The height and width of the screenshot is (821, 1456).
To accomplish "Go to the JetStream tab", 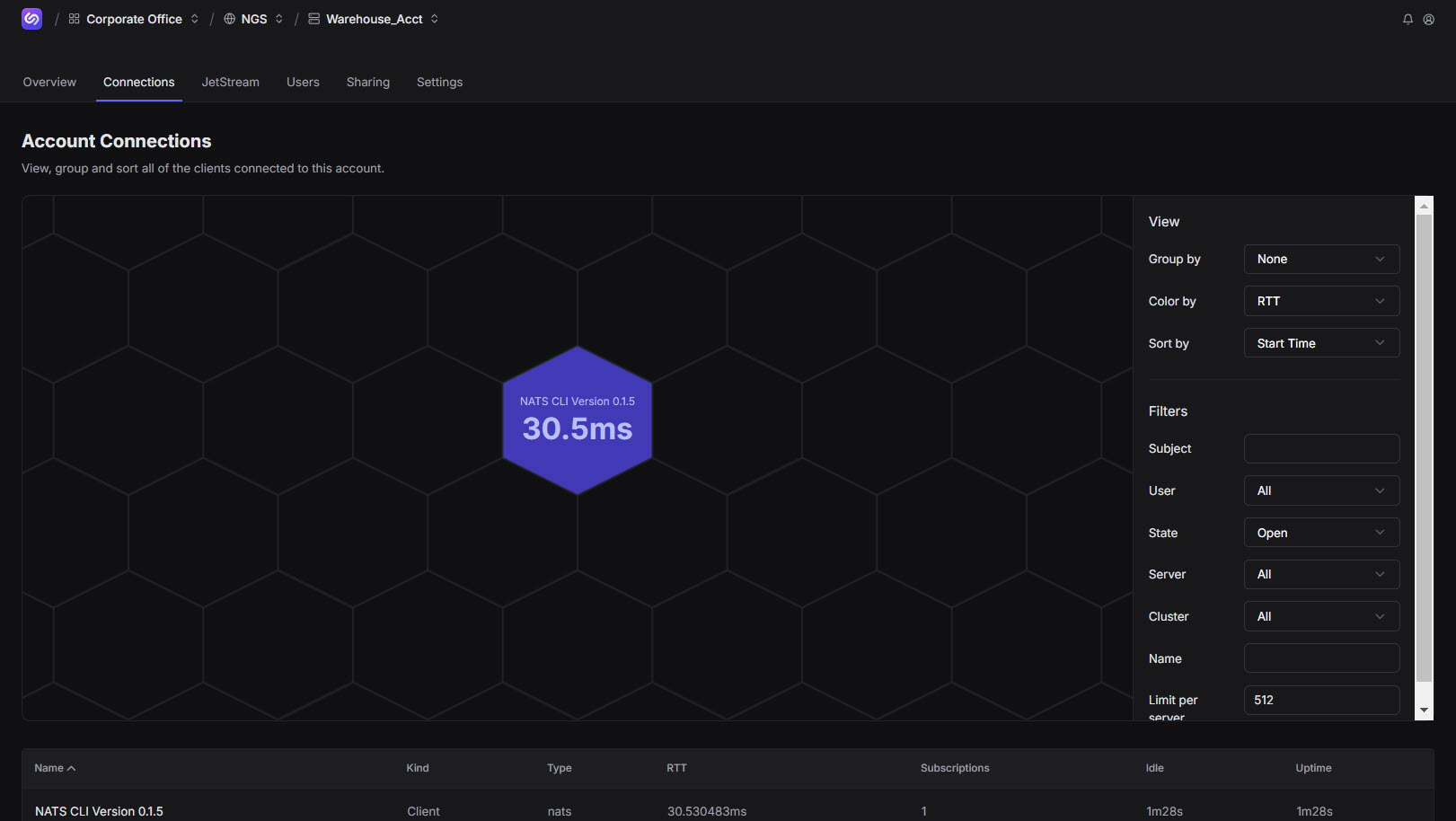I will 231,82.
